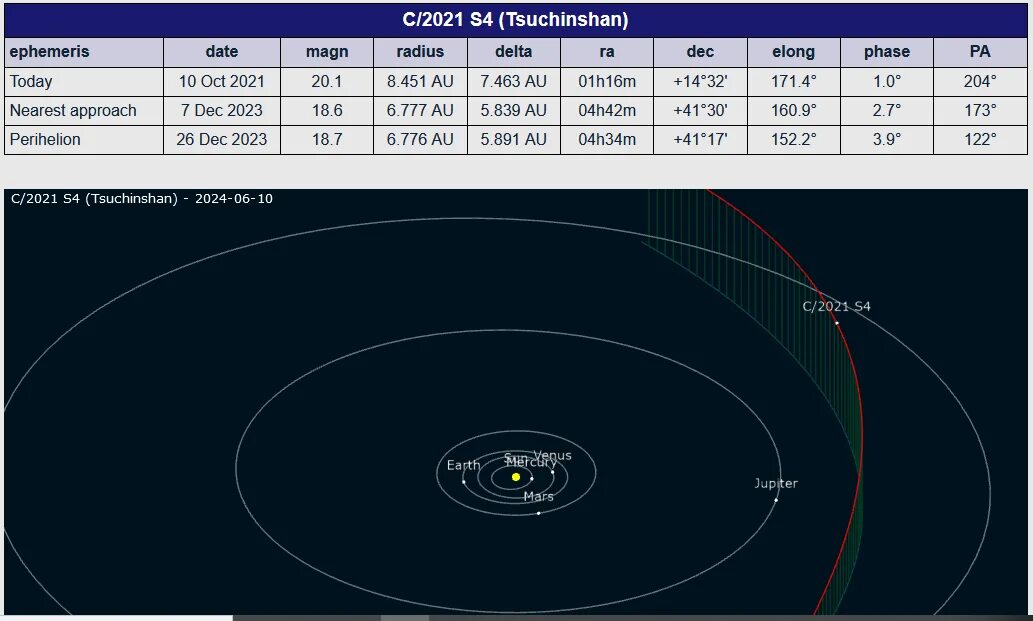Click magnitude value 18.7

(327, 139)
